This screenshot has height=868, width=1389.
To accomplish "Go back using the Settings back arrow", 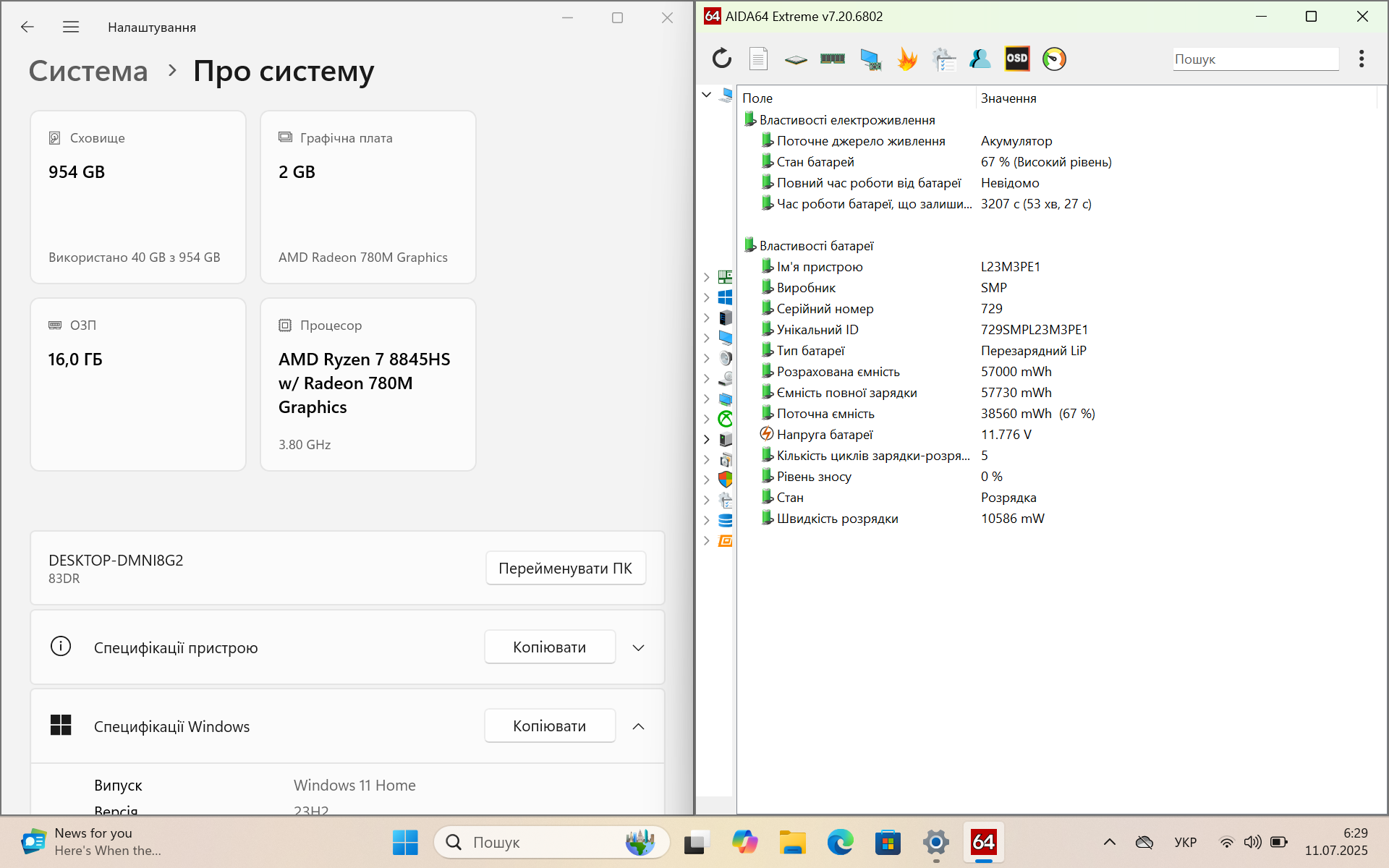I will [x=27, y=27].
